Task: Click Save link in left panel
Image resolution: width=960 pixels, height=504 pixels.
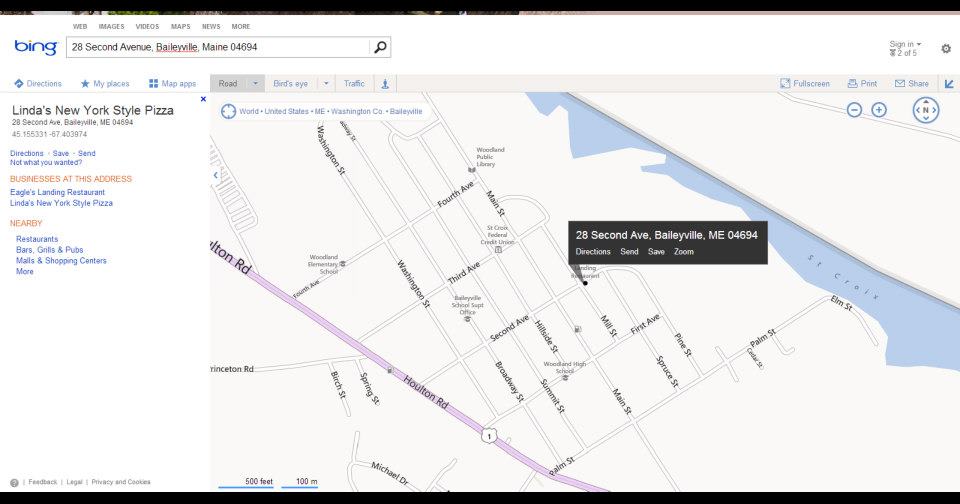Action: click(x=61, y=153)
